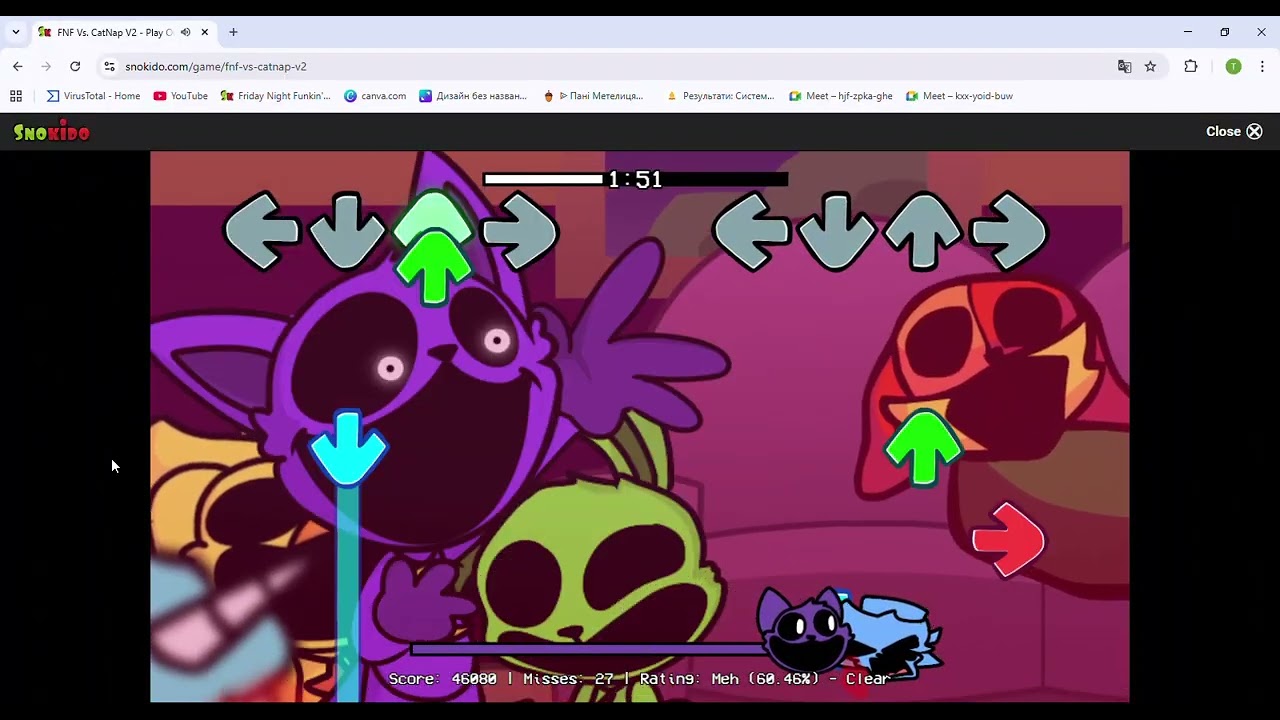Open the YouTube bookmark
Viewport: 1280px width, 720px height.
[x=180, y=96]
